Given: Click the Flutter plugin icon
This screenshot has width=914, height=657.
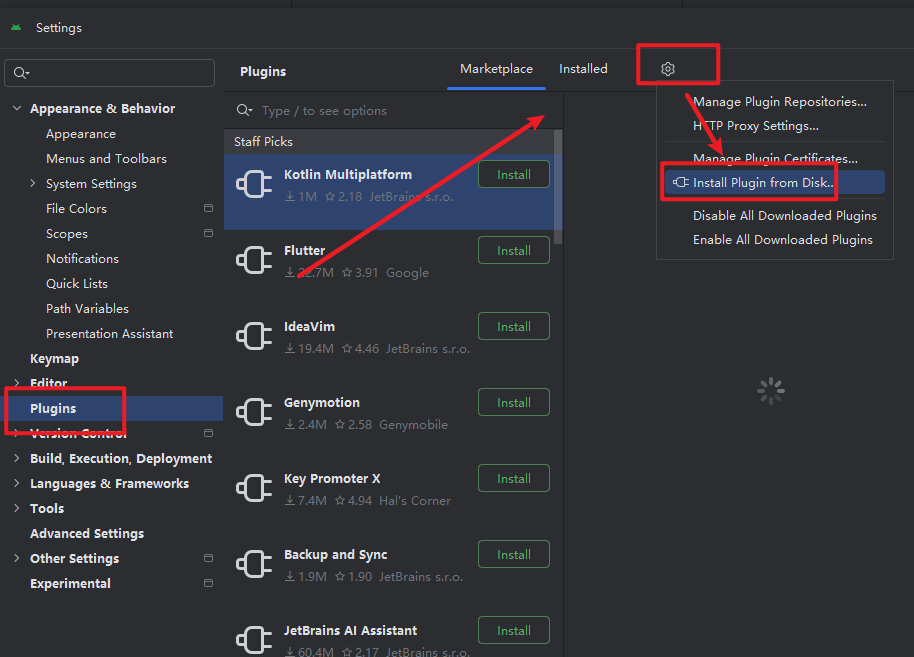Looking at the screenshot, I should pos(253,261).
